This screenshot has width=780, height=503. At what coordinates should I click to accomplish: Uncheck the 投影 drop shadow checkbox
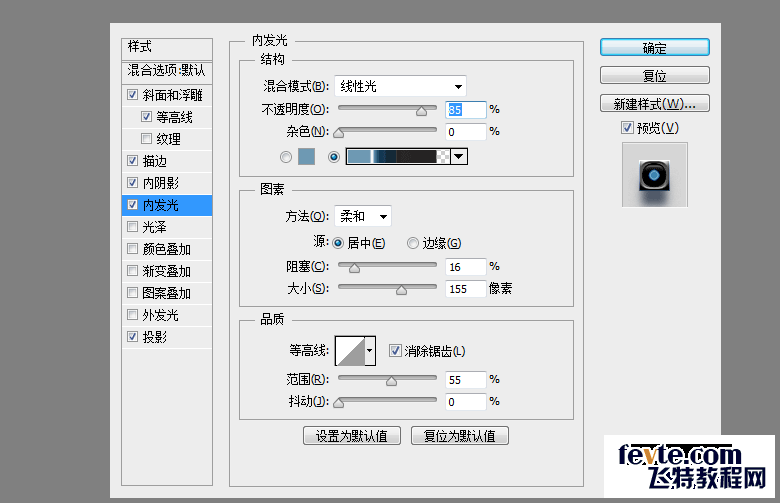click(133, 337)
